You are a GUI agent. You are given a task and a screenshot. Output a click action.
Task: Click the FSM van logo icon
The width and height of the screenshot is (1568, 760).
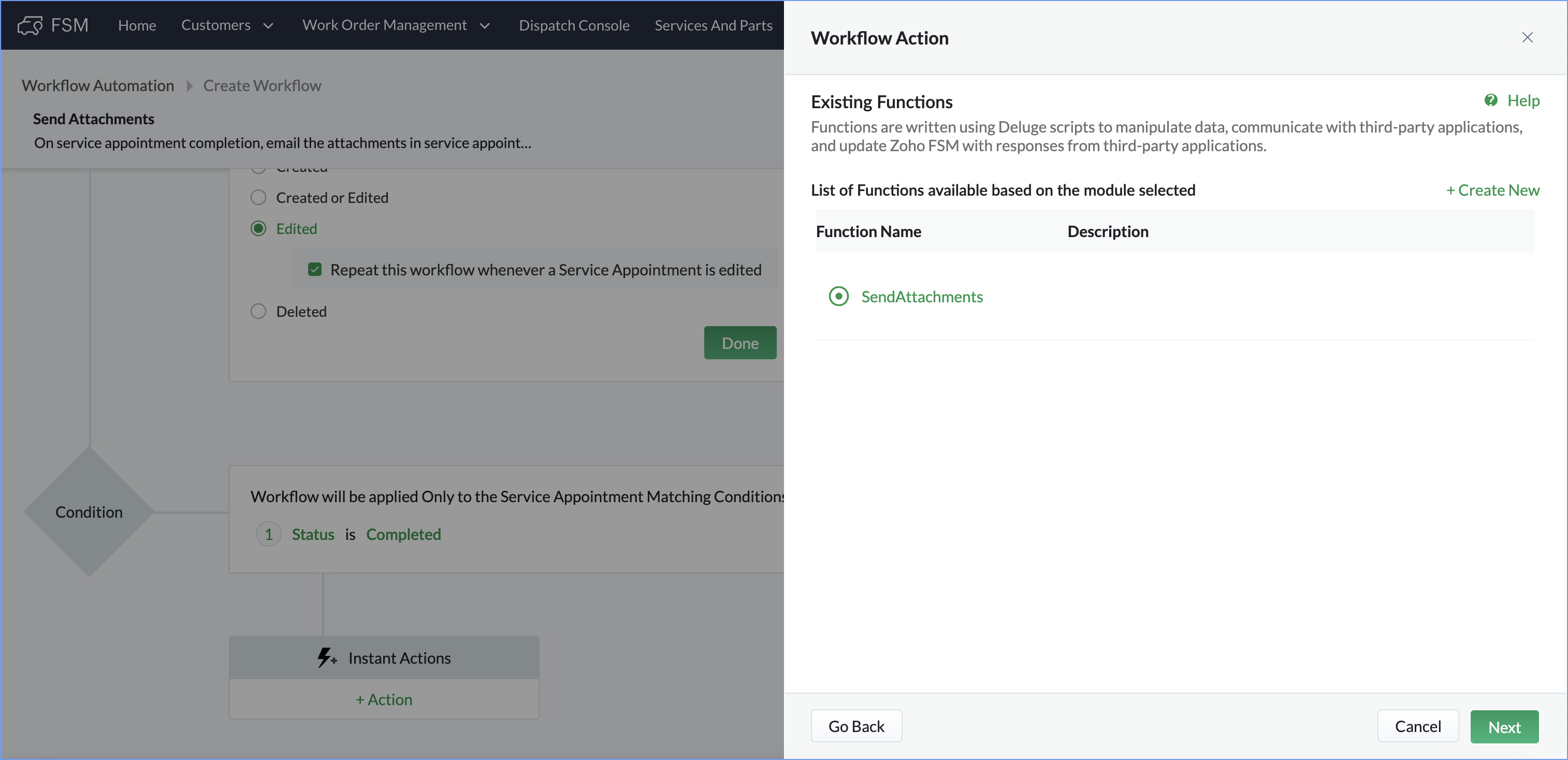tap(29, 25)
